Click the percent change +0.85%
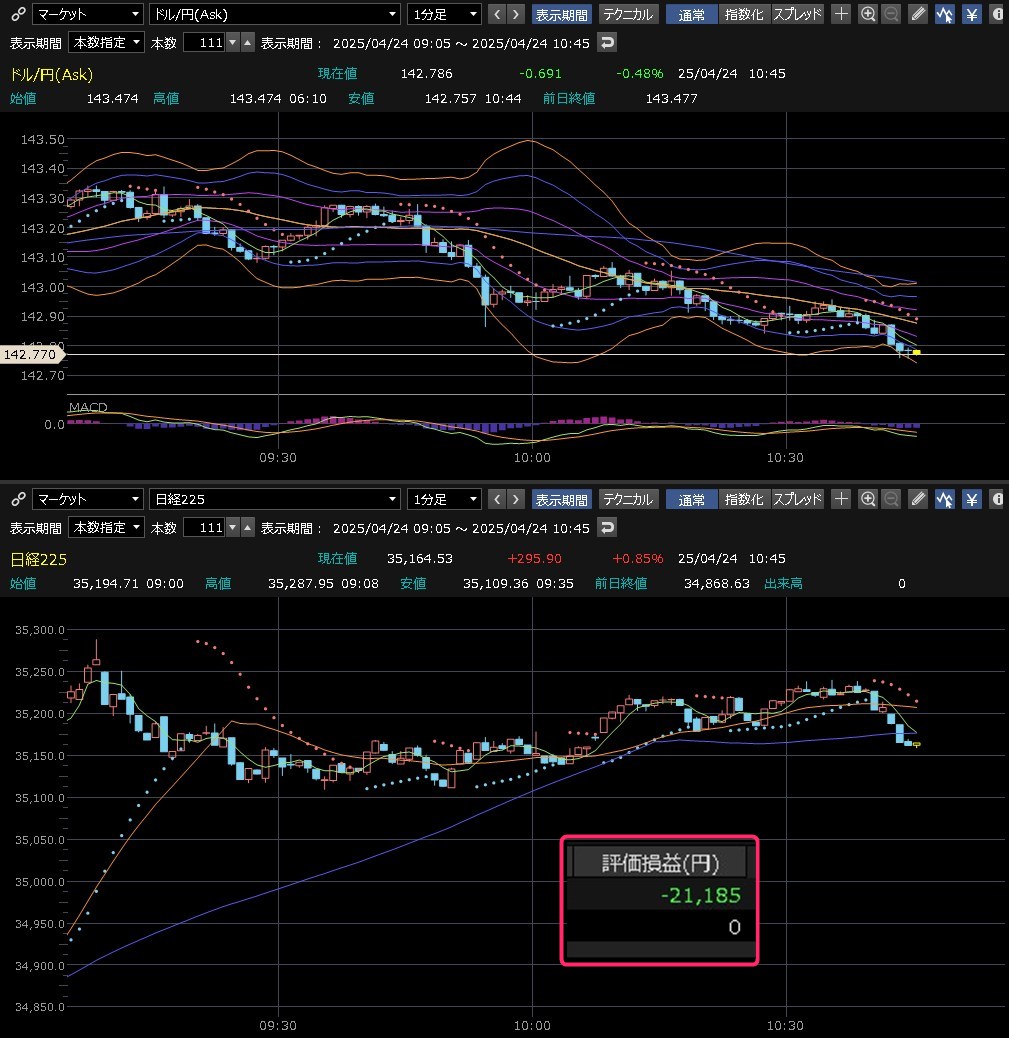The width and height of the screenshot is (1009, 1038). pos(638,558)
